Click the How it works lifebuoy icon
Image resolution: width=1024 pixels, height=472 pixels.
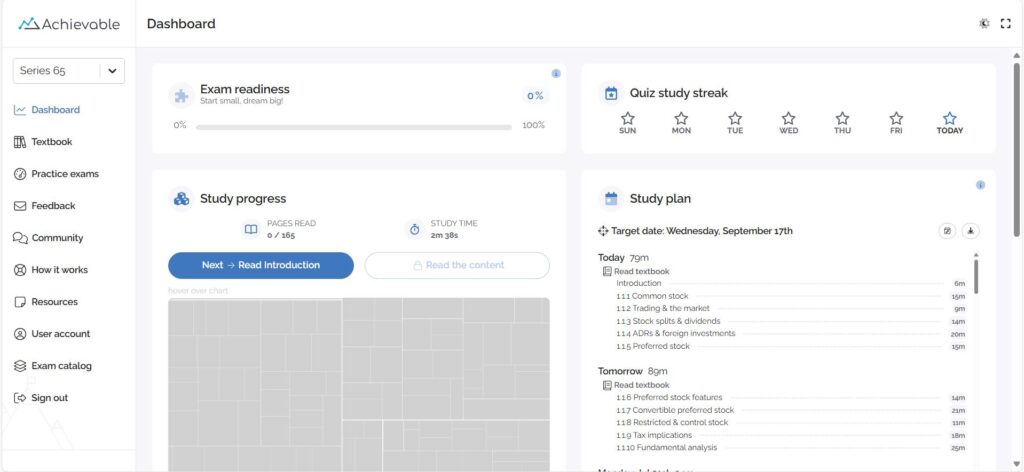click(x=20, y=270)
